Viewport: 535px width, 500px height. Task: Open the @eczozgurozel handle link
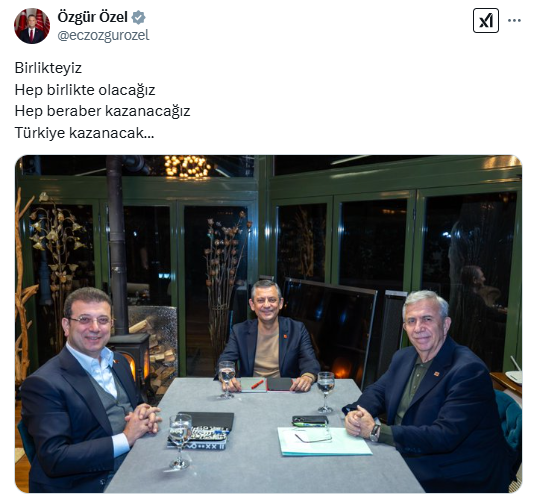pos(103,35)
